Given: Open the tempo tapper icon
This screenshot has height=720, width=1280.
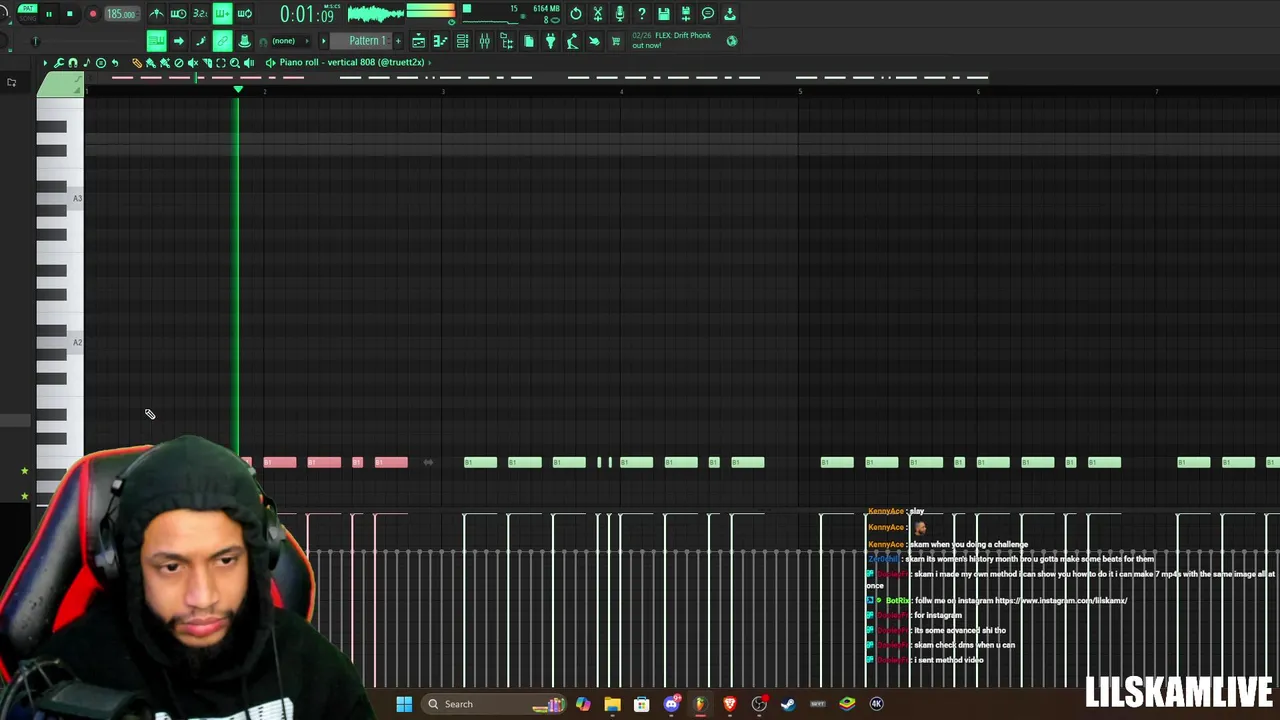Looking at the screenshot, I should coord(572,41).
